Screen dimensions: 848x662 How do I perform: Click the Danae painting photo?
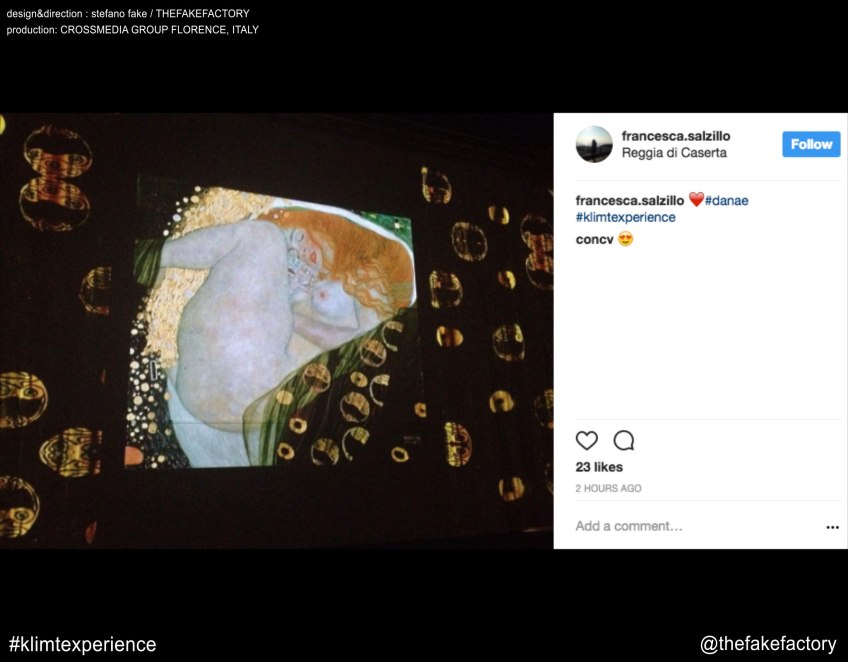point(276,330)
